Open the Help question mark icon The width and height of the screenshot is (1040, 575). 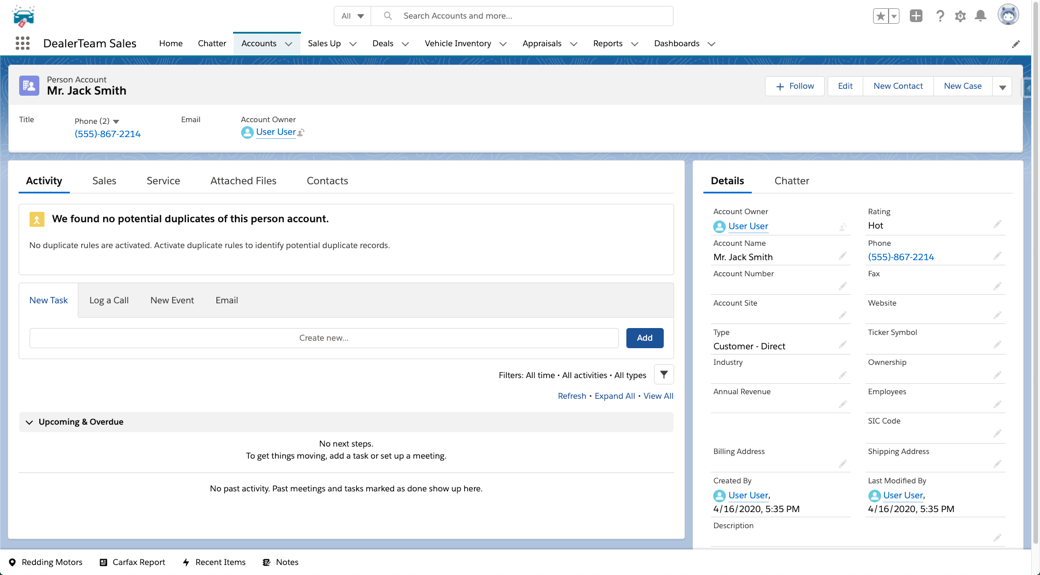[x=940, y=16]
